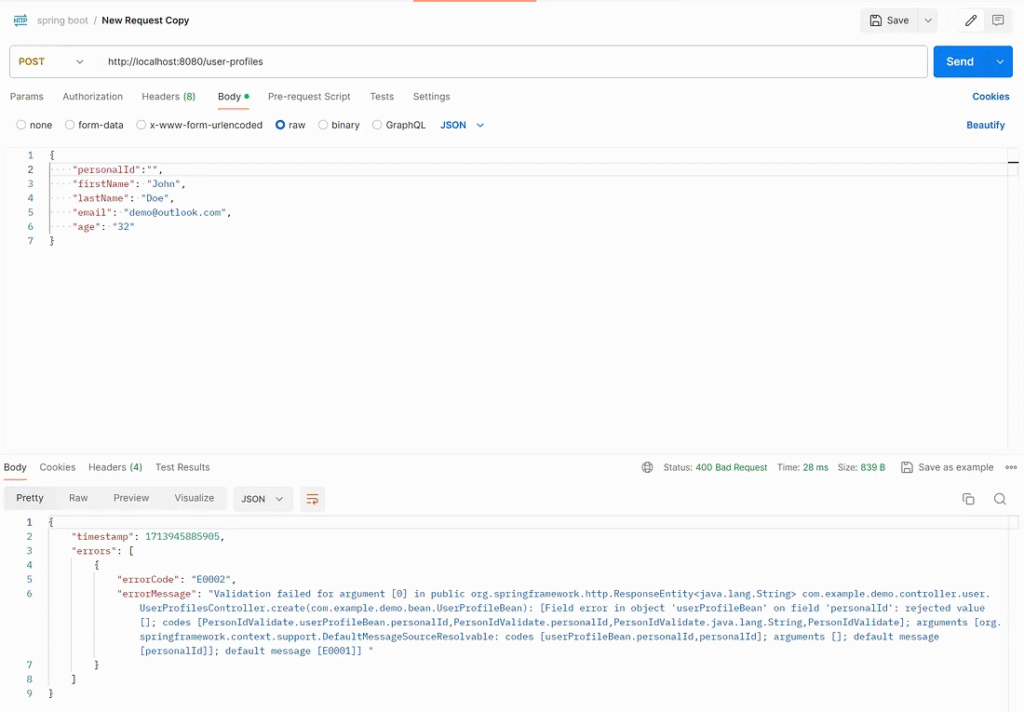Click the 400 Bad Request status

(731, 467)
